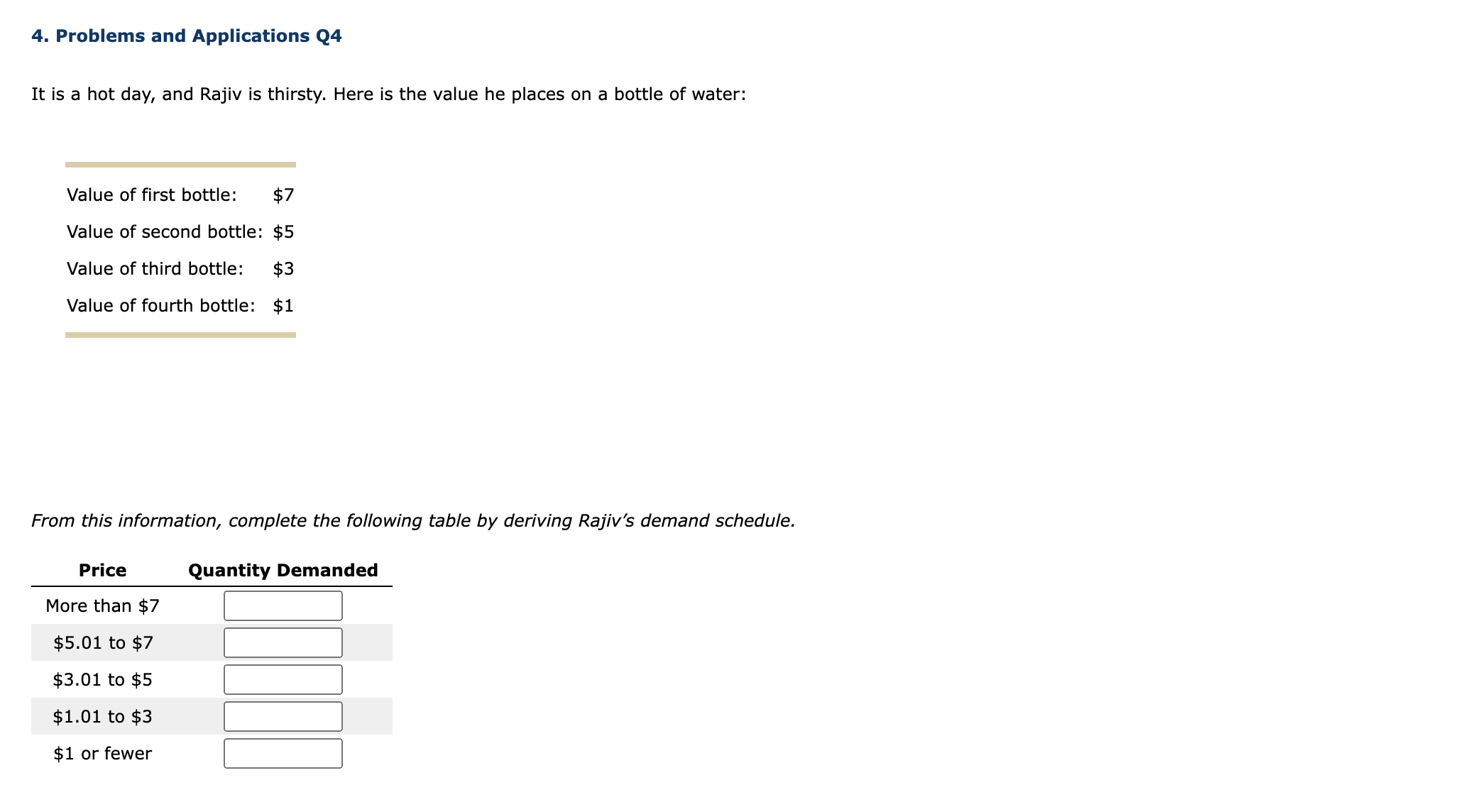Click the quantity input for More than $7

click(x=283, y=605)
